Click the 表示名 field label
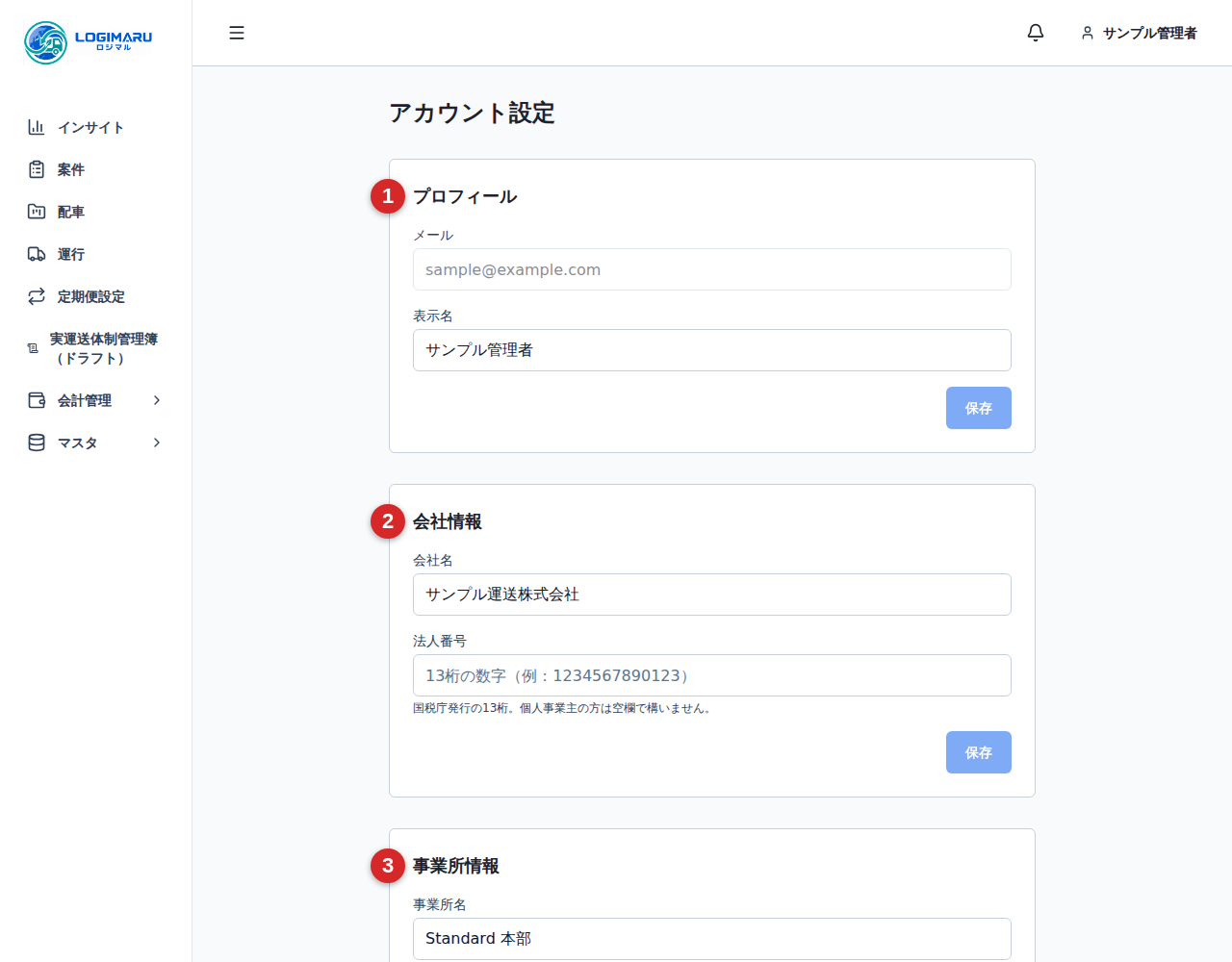 [x=433, y=316]
